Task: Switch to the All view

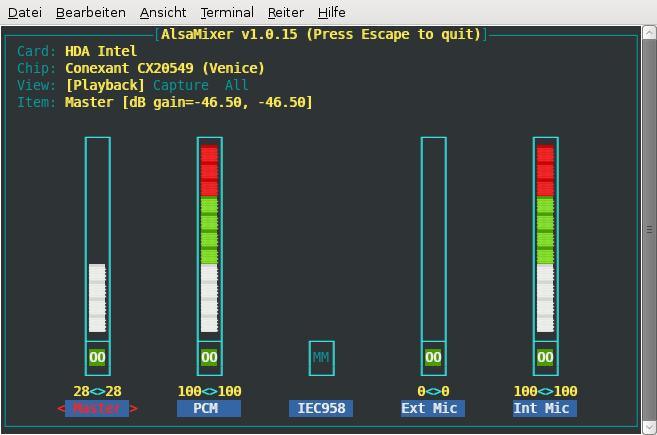Action: (236, 85)
